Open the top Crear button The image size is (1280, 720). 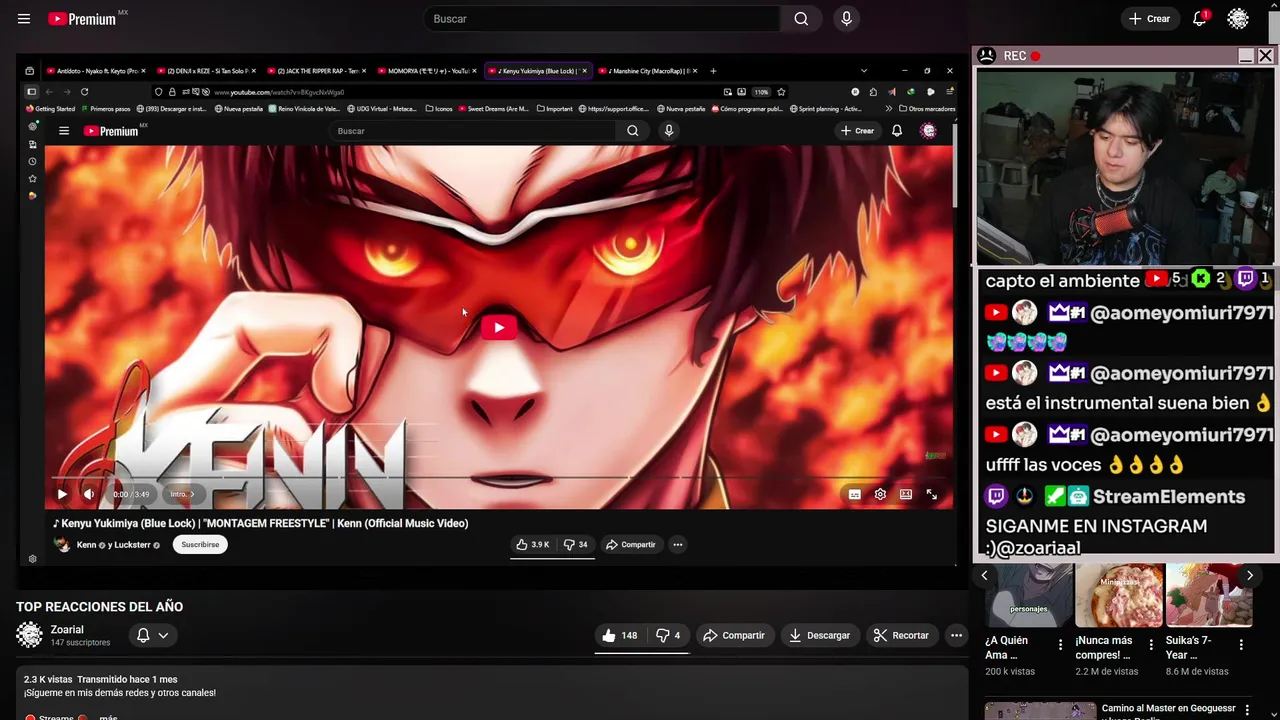tap(1149, 19)
